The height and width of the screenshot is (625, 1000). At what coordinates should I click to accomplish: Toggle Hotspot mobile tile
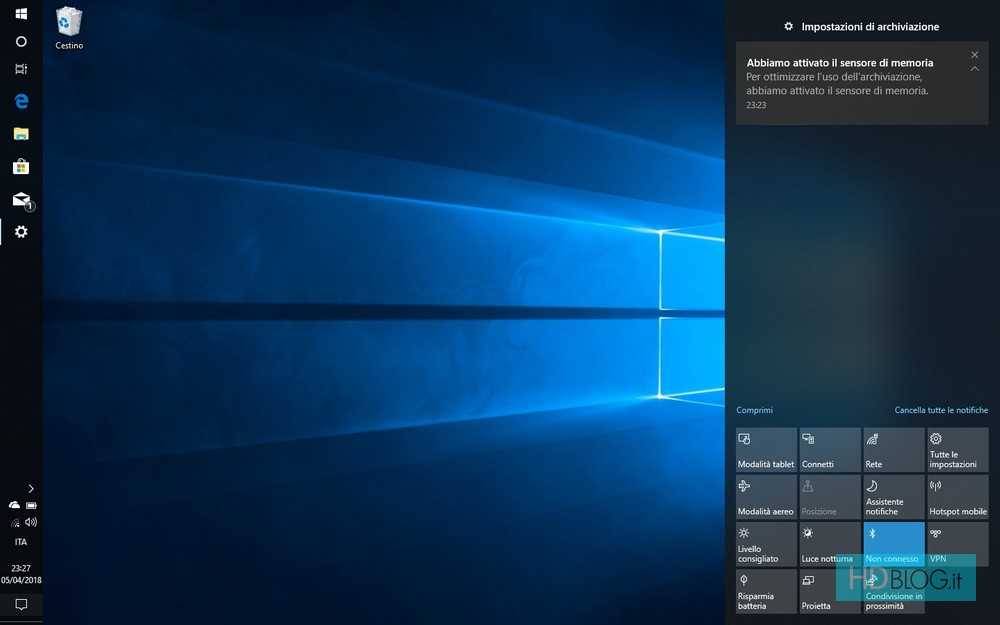[957, 497]
